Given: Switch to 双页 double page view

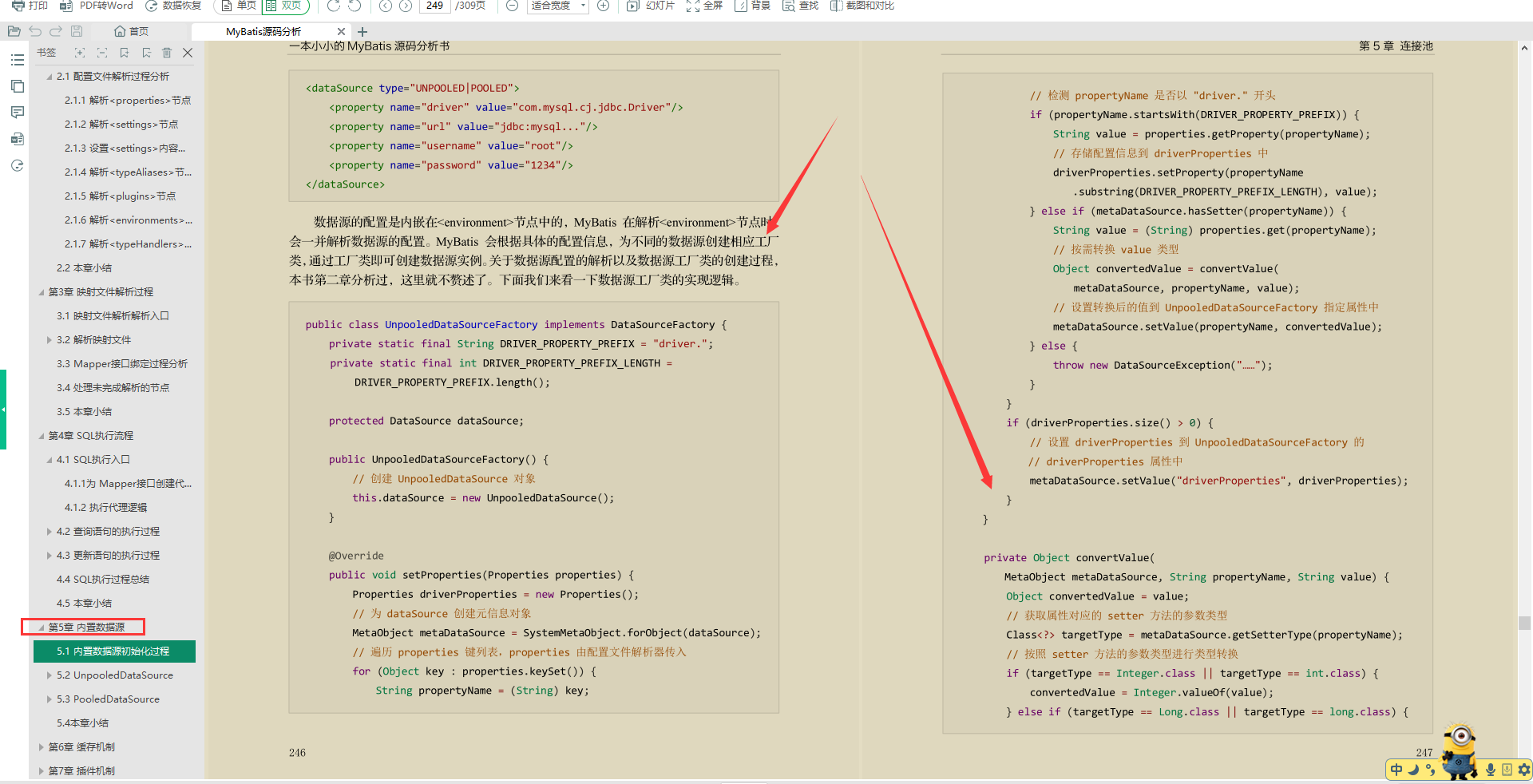Looking at the screenshot, I should (x=284, y=6).
